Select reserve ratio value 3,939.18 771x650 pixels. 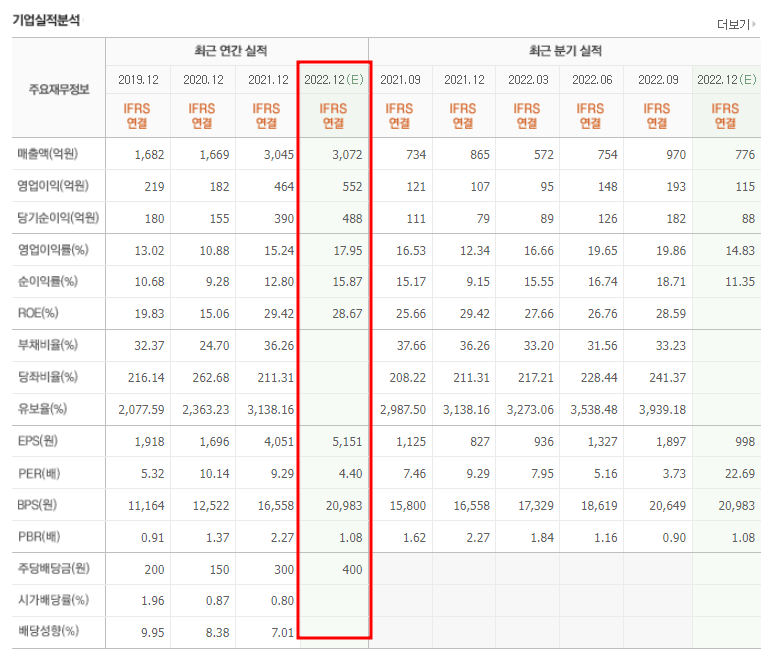coord(662,410)
